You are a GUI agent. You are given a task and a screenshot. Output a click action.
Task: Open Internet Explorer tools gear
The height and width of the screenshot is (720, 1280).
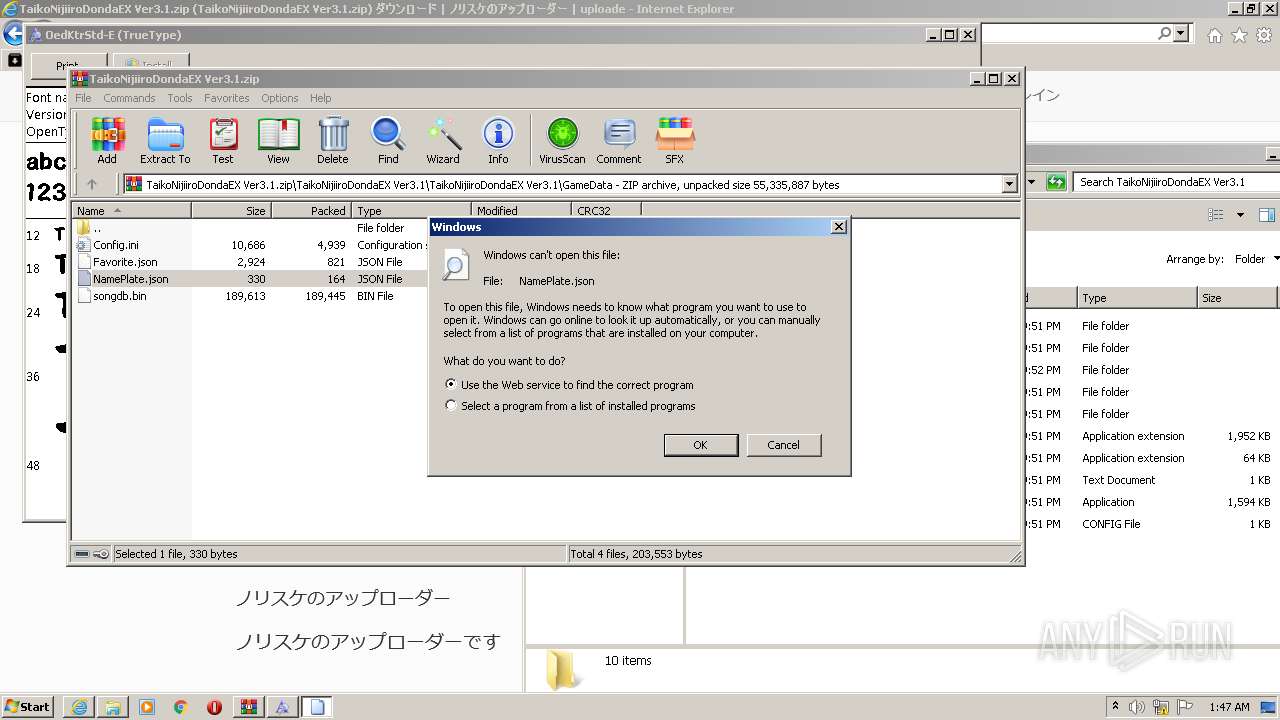click(1264, 35)
